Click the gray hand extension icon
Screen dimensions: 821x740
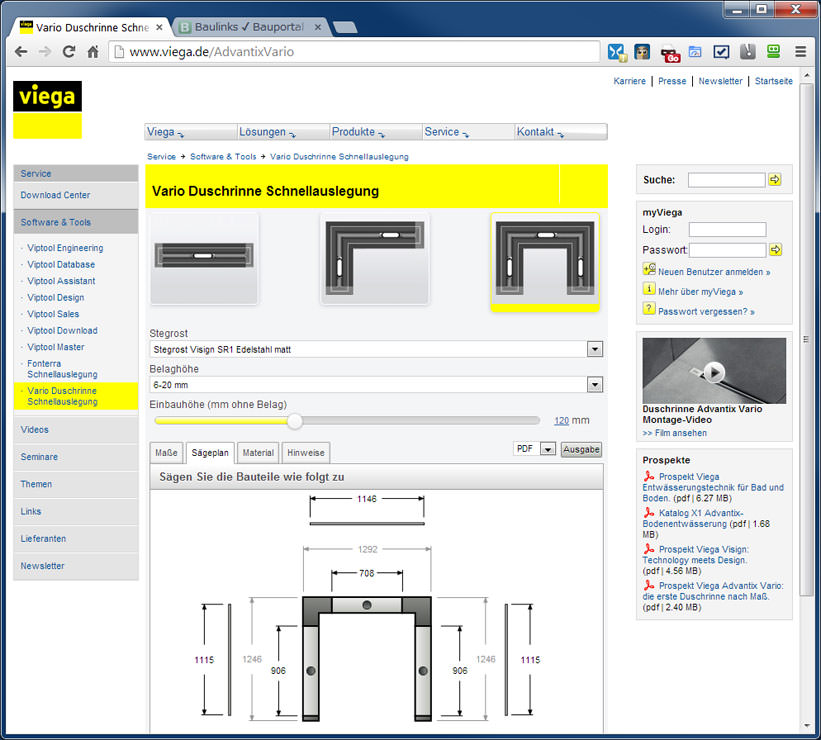748,51
